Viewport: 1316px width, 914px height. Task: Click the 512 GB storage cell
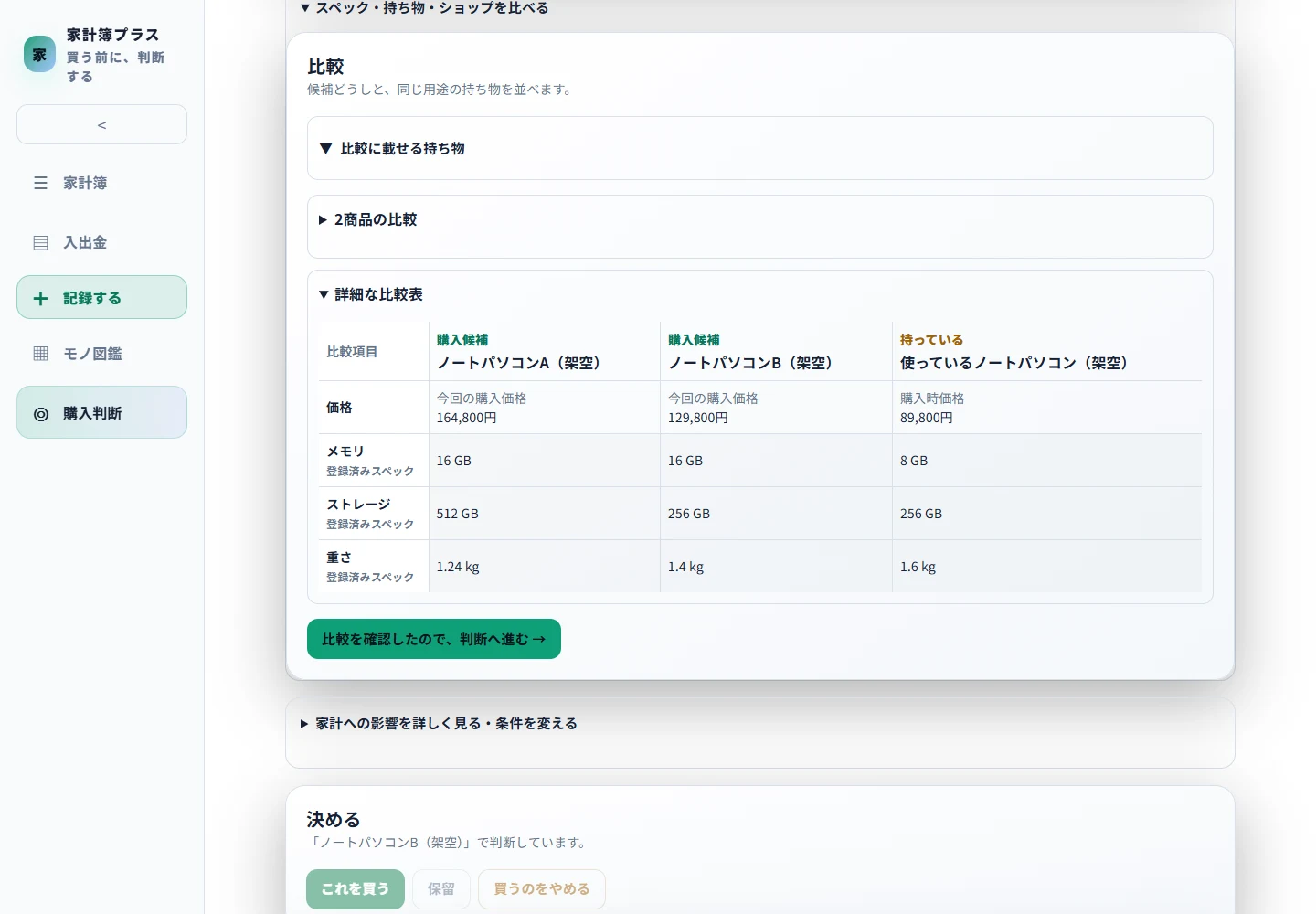pos(545,514)
